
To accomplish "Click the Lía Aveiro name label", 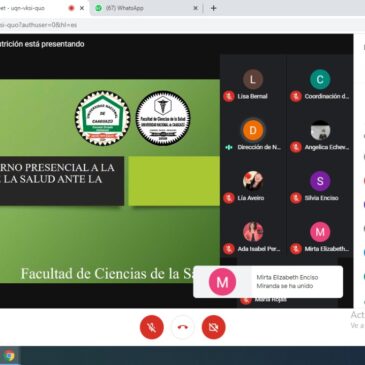I will (251, 198).
